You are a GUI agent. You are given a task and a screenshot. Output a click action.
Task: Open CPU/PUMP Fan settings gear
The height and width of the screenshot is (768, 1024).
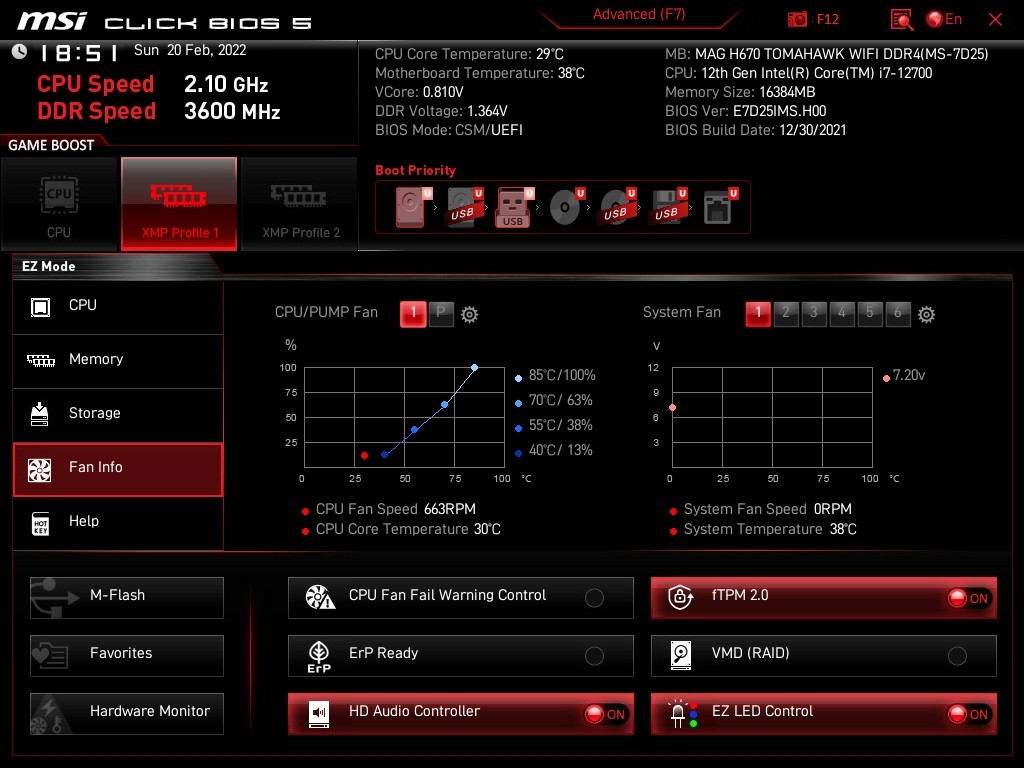[470, 315]
